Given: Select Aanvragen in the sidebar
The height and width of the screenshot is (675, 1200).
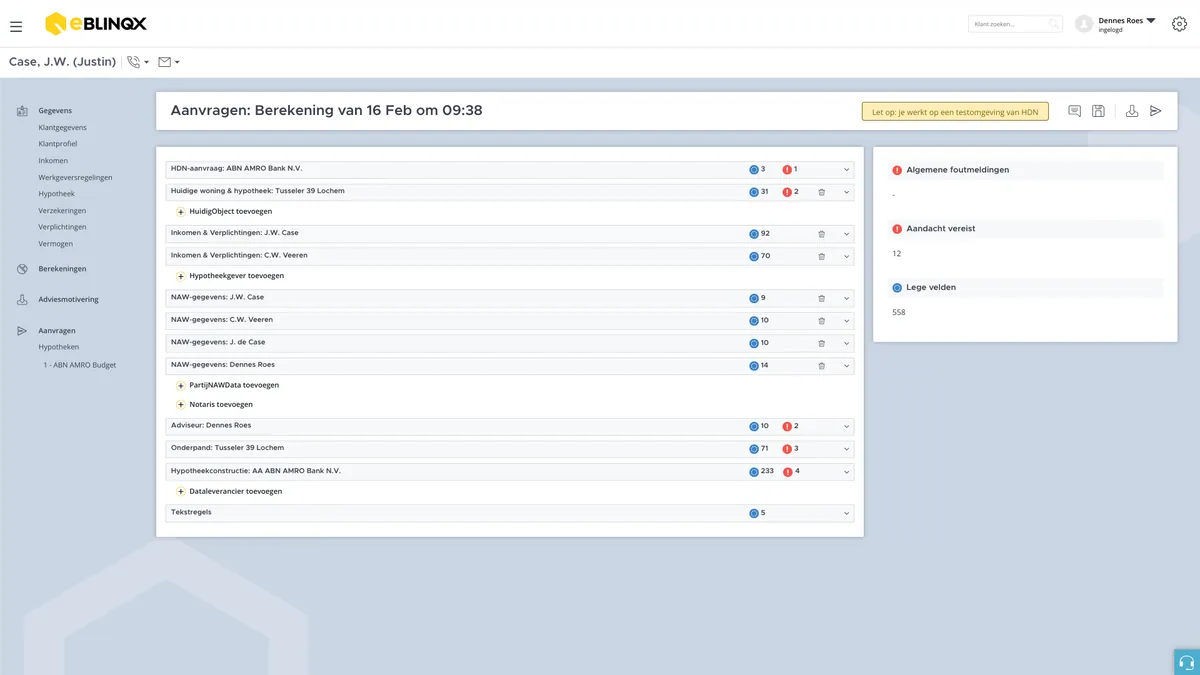Looking at the screenshot, I should click(x=57, y=331).
